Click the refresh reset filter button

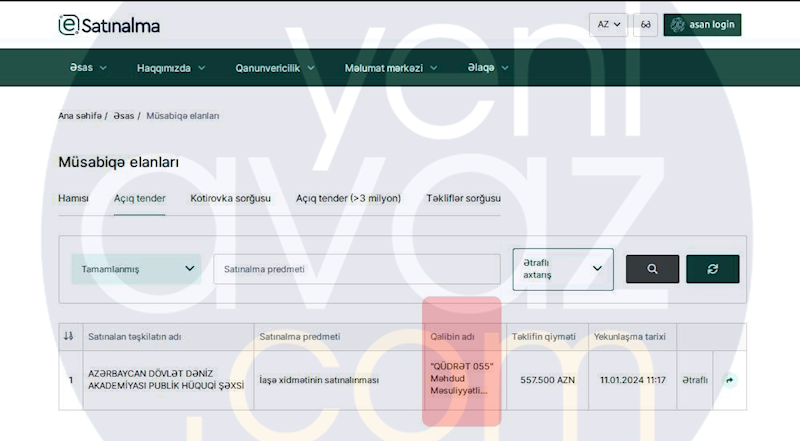tap(712, 269)
